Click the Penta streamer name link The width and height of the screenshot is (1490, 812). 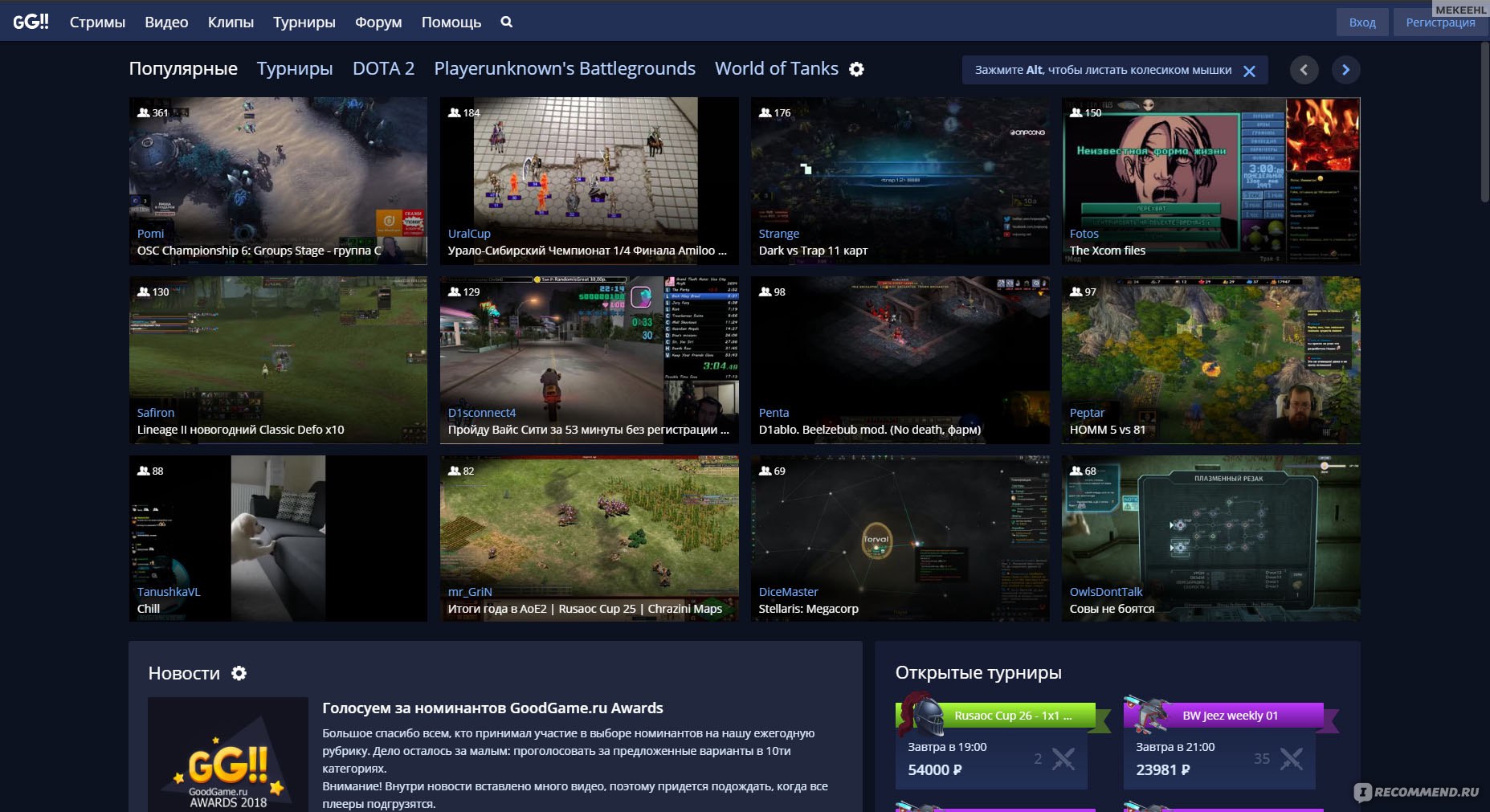click(774, 413)
